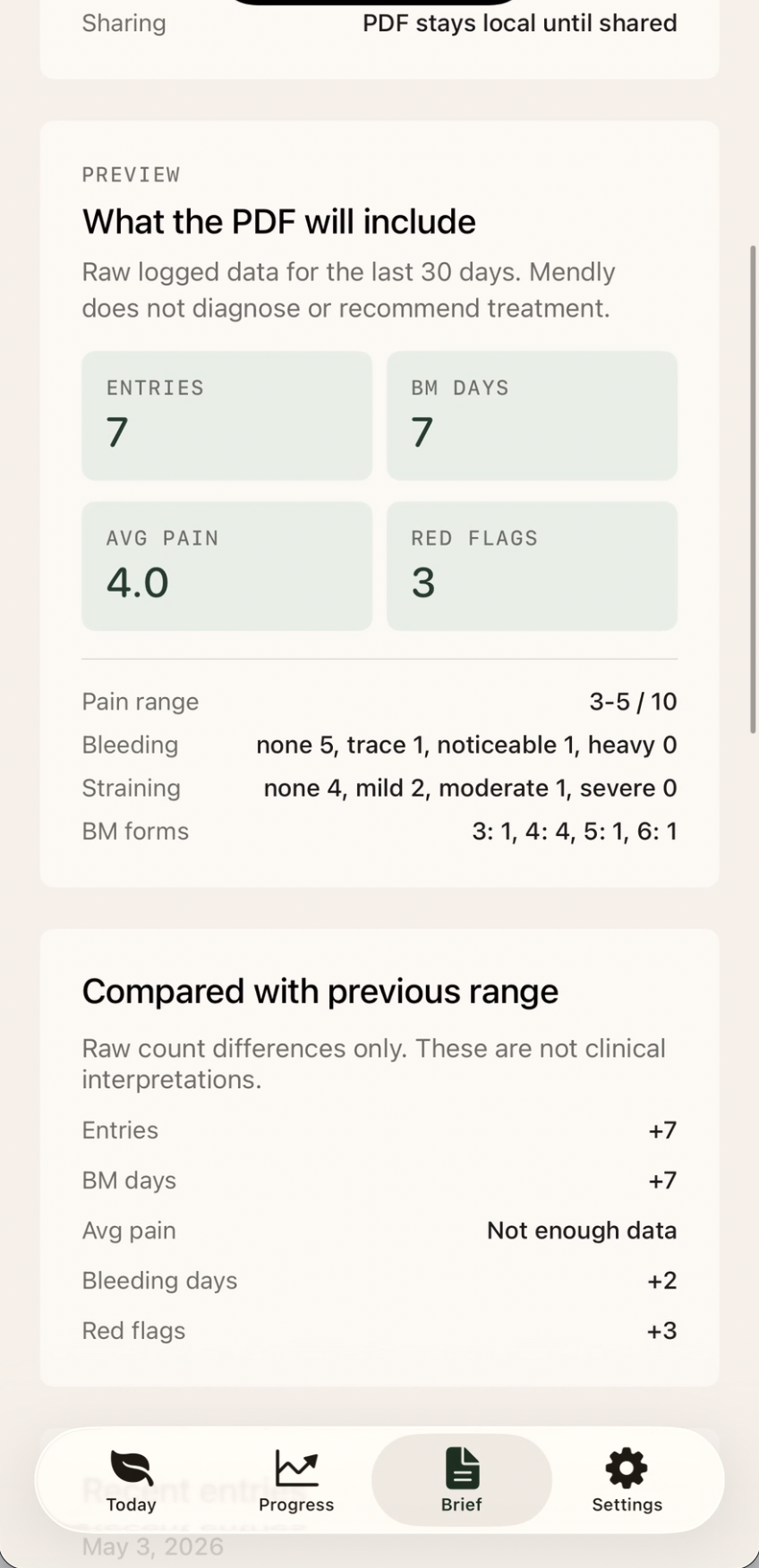This screenshot has width=759, height=1568.
Task: Click the Straining summary row
Action: click(379, 788)
